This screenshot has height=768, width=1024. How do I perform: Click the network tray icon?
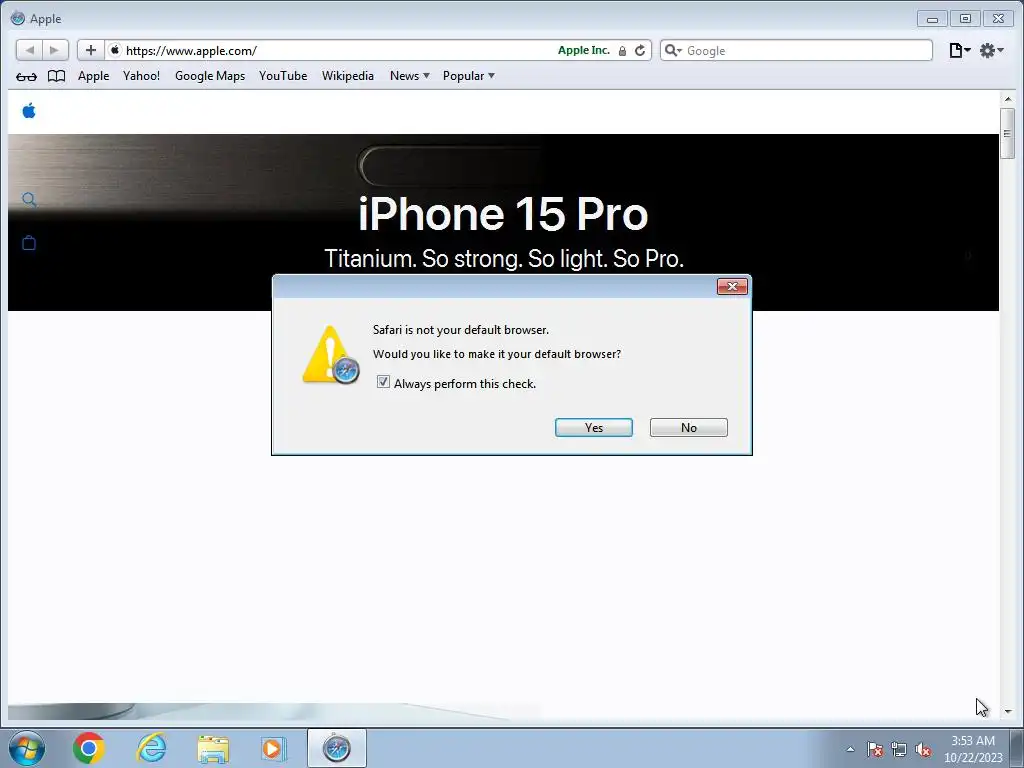tap(899, 749)
